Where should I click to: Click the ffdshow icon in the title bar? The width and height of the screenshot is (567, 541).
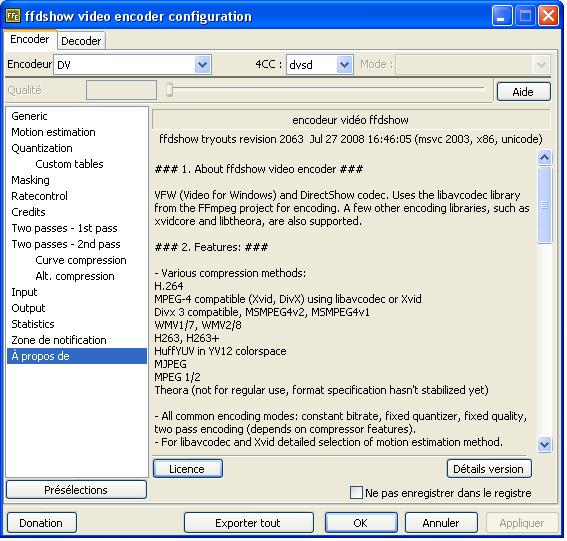pos(13,16)
